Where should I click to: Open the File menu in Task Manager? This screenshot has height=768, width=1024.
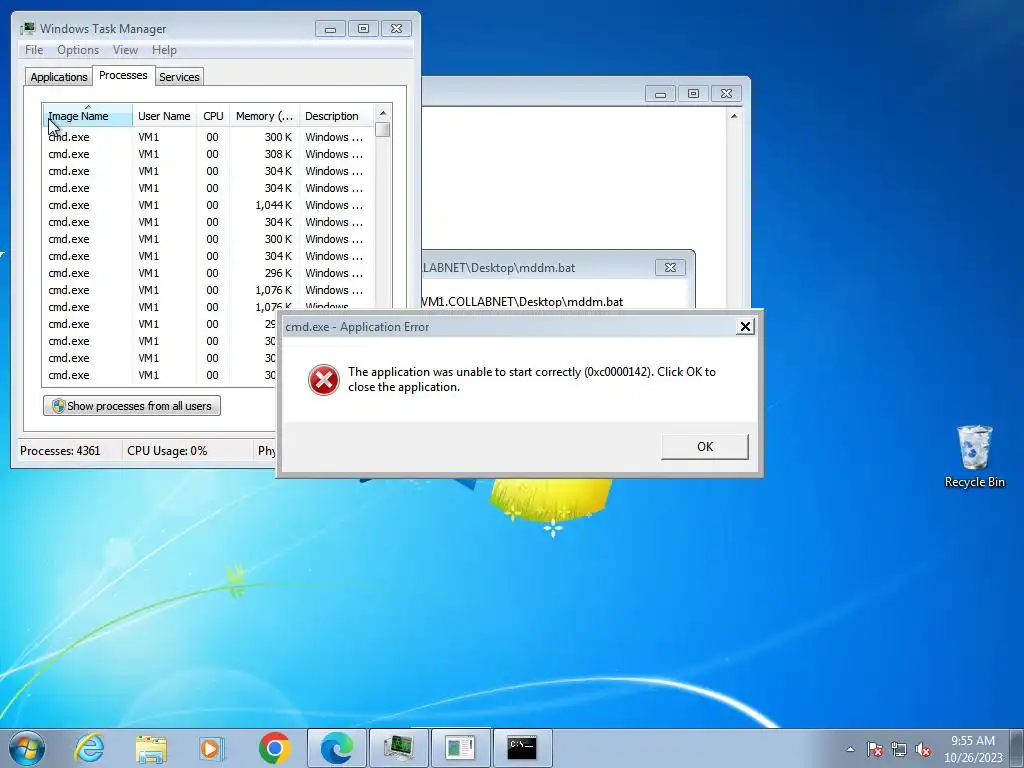[34, 50]
